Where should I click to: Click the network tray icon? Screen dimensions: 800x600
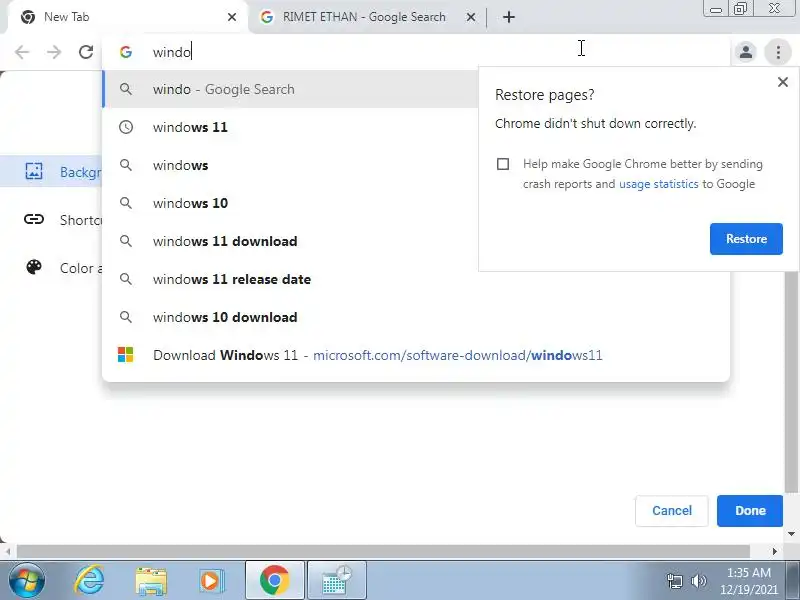click(675, 581)
